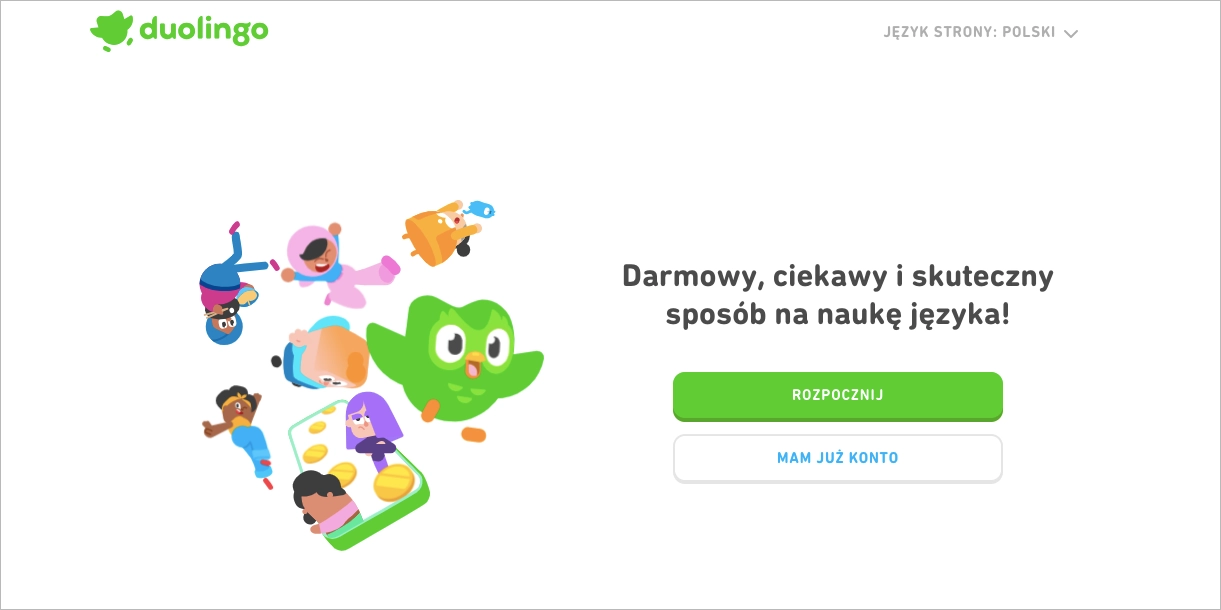Click the Duolingo owl logo icon
The height and width of the screenshot is (610, 1221).
click(111, 31)
